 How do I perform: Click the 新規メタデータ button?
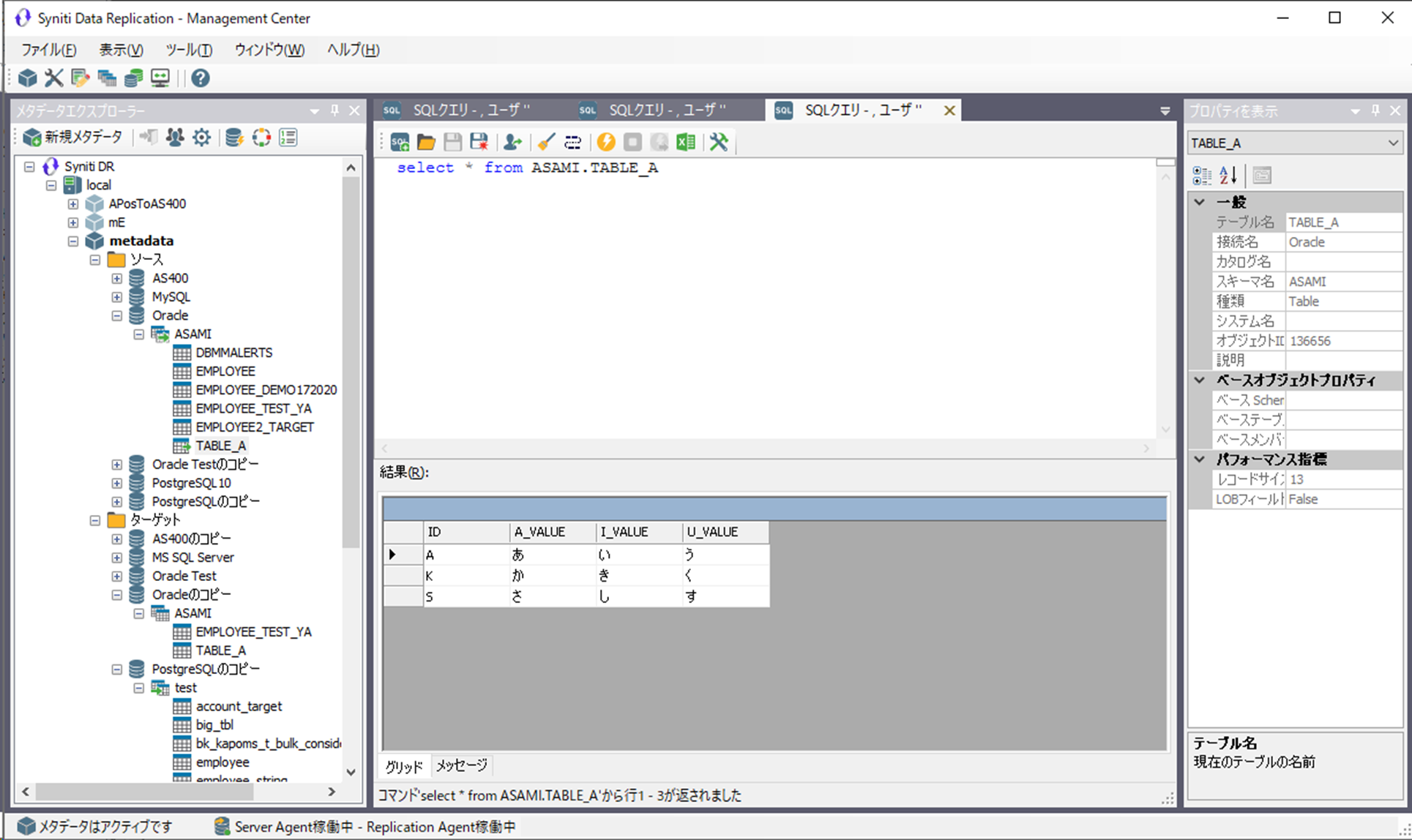click(x=72, y=137)
